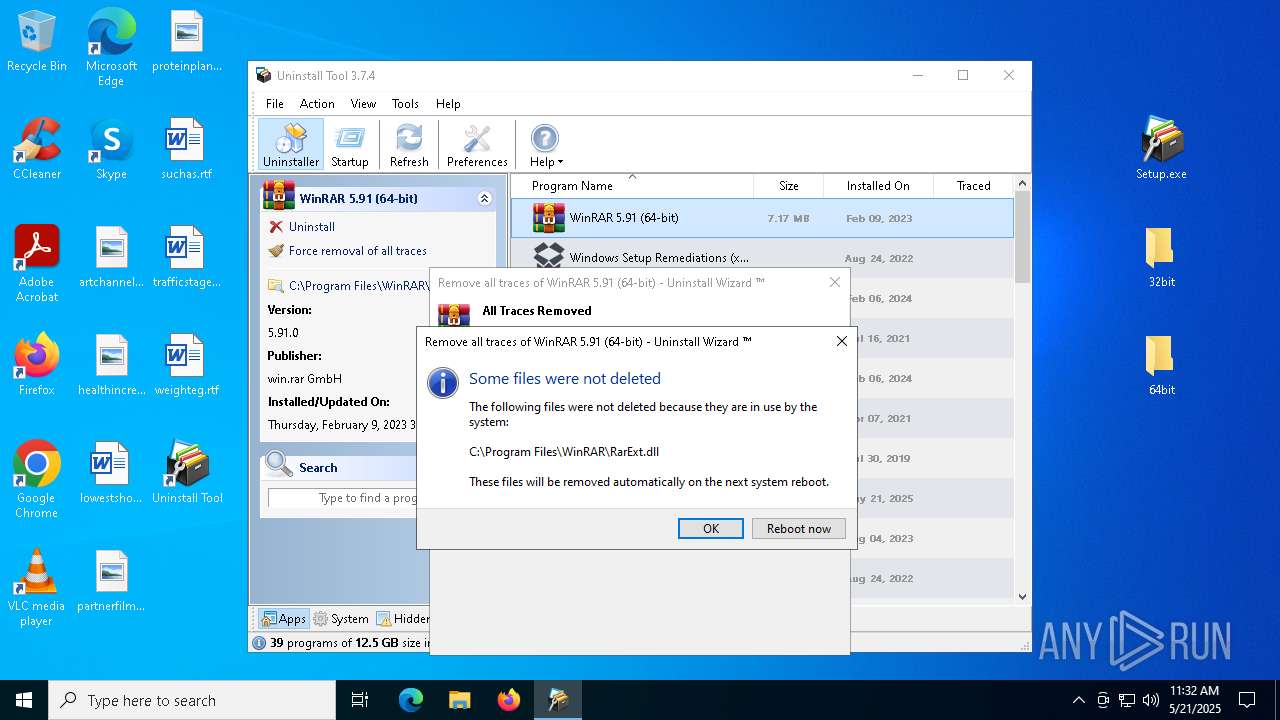1280x720 pixels.
Task: Sort by the Traced column header
Action: pos(973,186)
